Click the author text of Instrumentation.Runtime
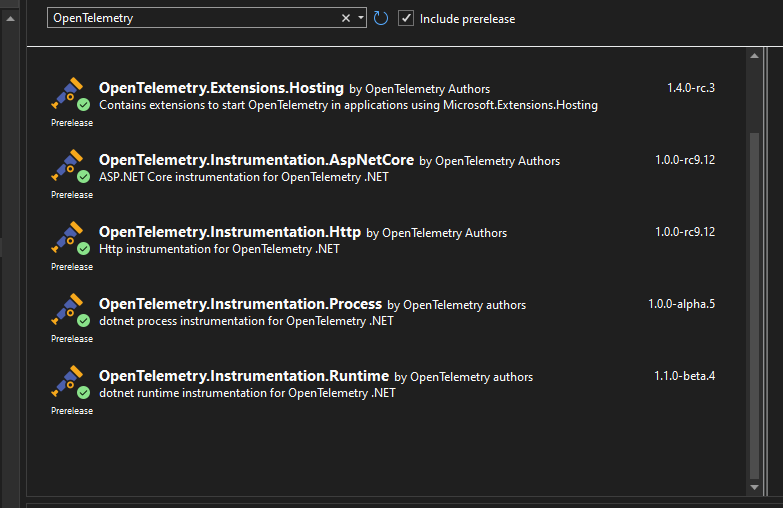 463,377
